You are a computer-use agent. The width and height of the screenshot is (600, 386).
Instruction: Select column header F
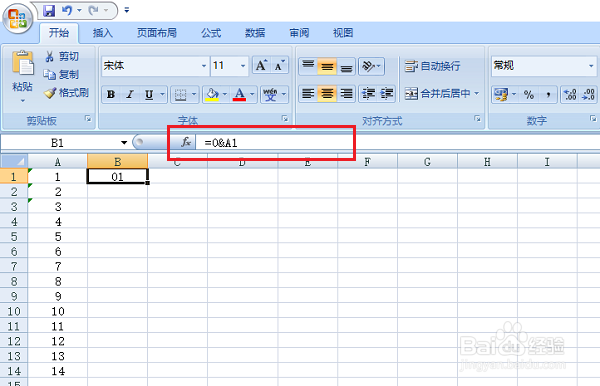click(367, 162)
